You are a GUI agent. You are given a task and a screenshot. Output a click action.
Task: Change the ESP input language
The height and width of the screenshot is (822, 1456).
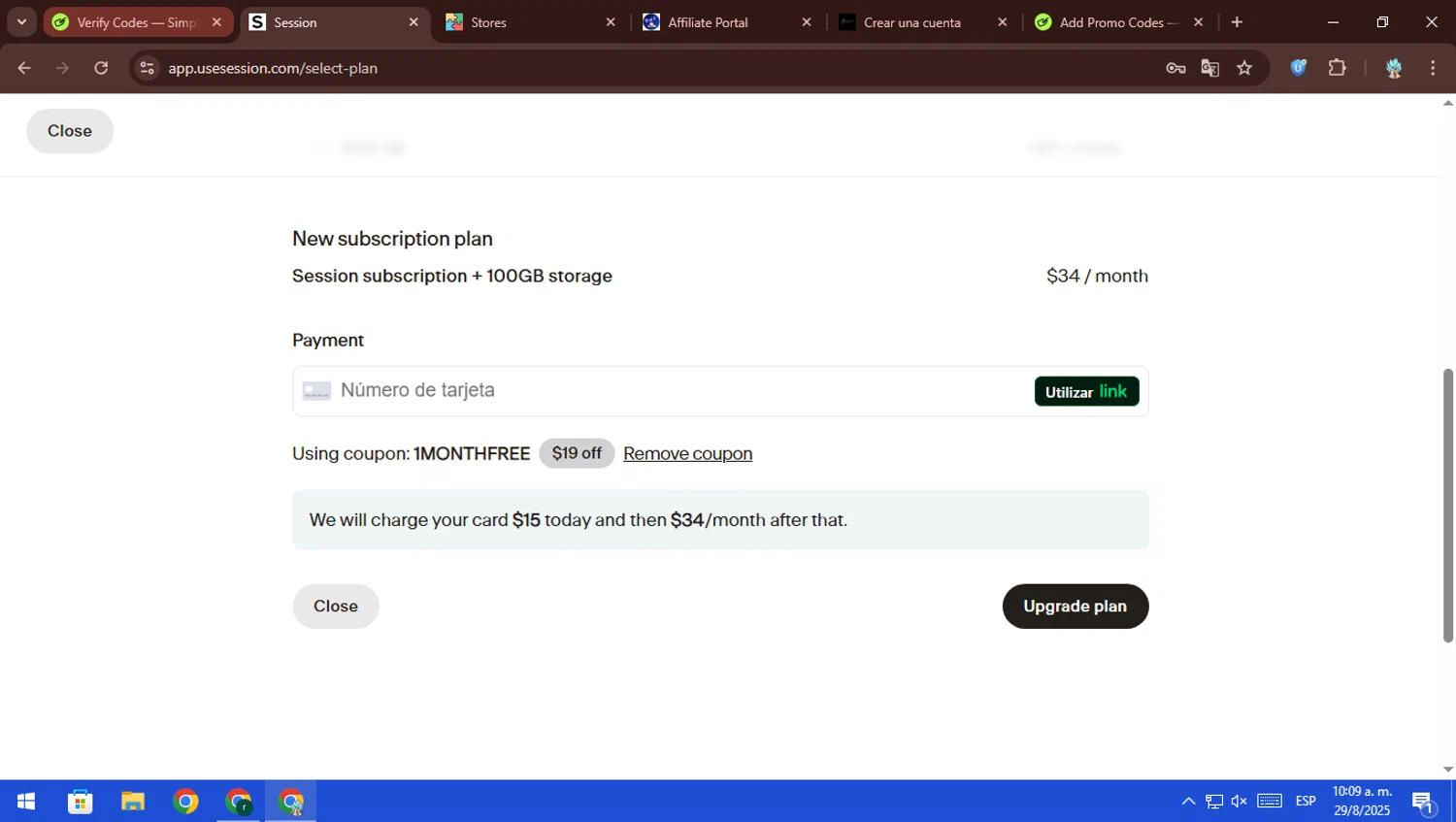tap(1306, 802)
